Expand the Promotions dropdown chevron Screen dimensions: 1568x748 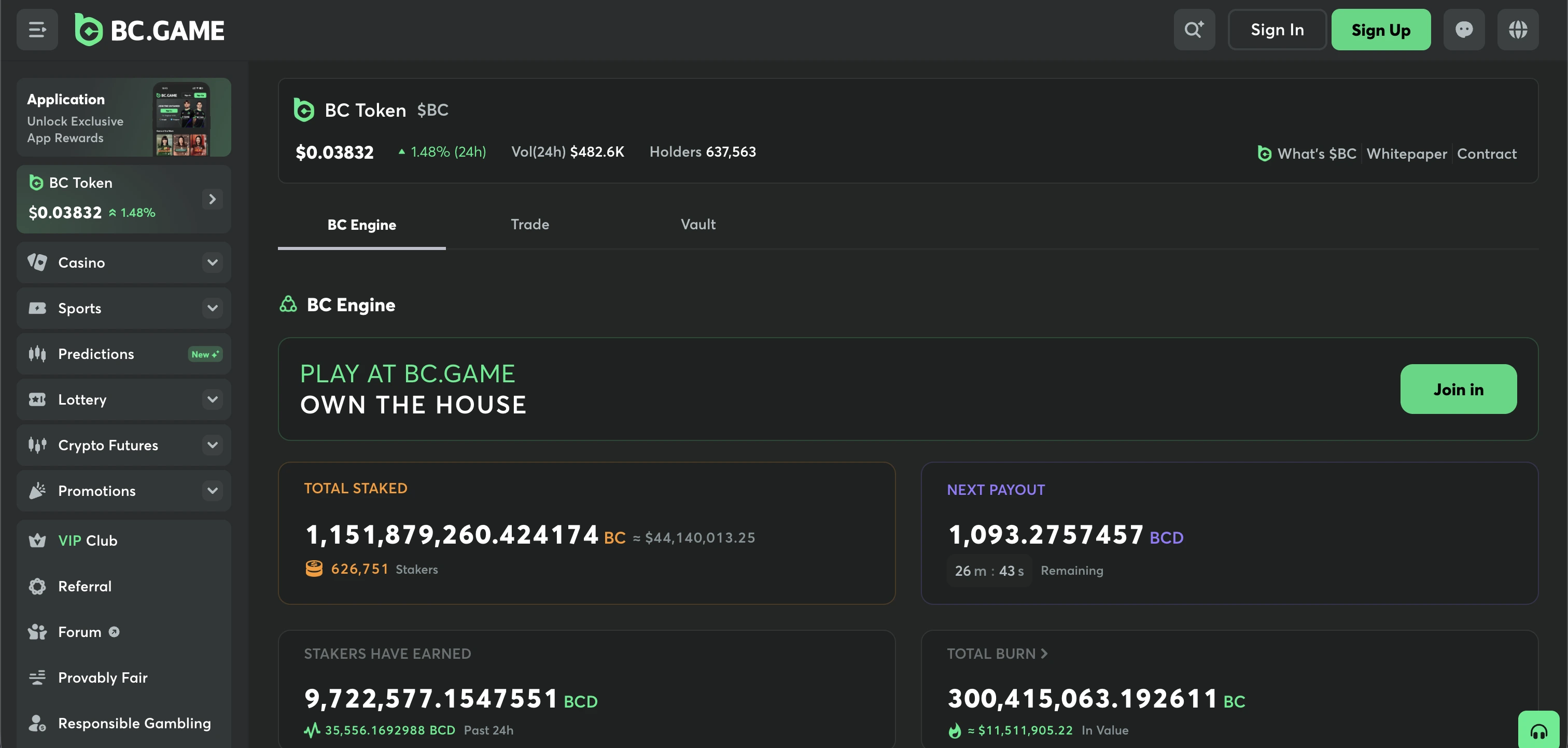tap(213, 491)
